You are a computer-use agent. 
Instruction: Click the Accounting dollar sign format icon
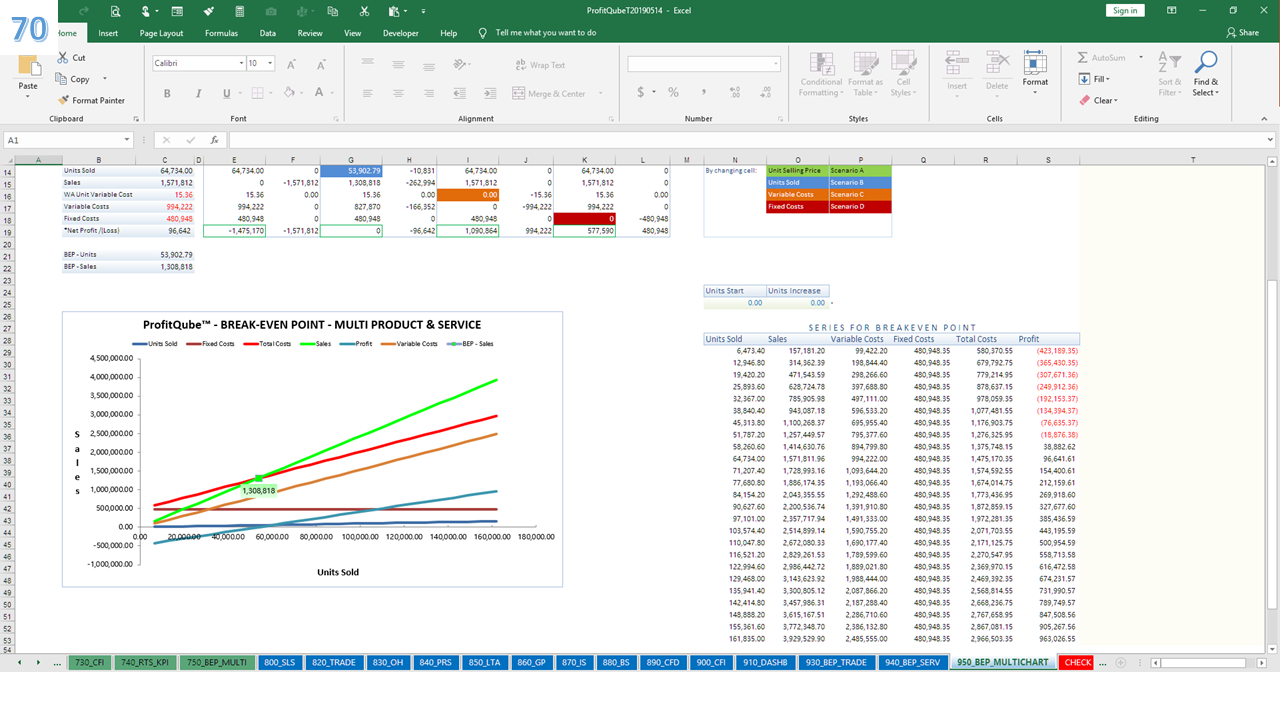pyautogui.click(x=640, y=93)
